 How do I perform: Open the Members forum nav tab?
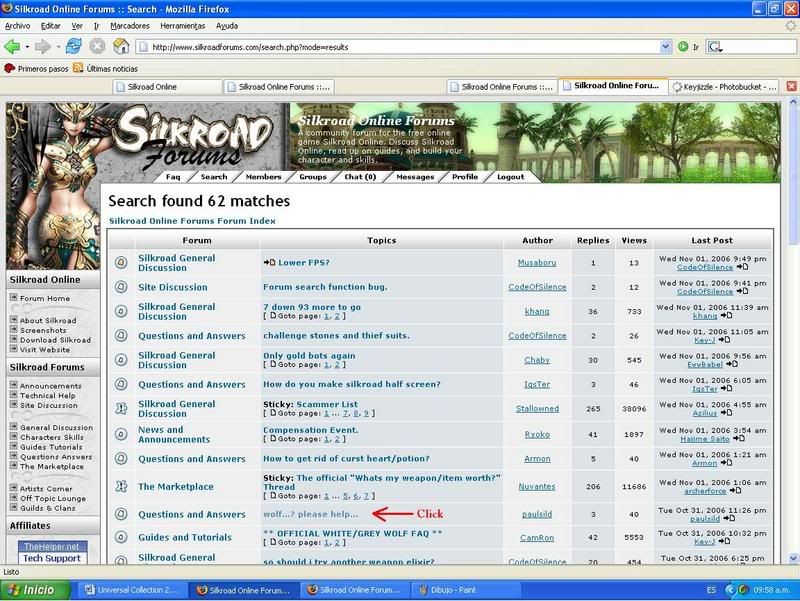263,177
